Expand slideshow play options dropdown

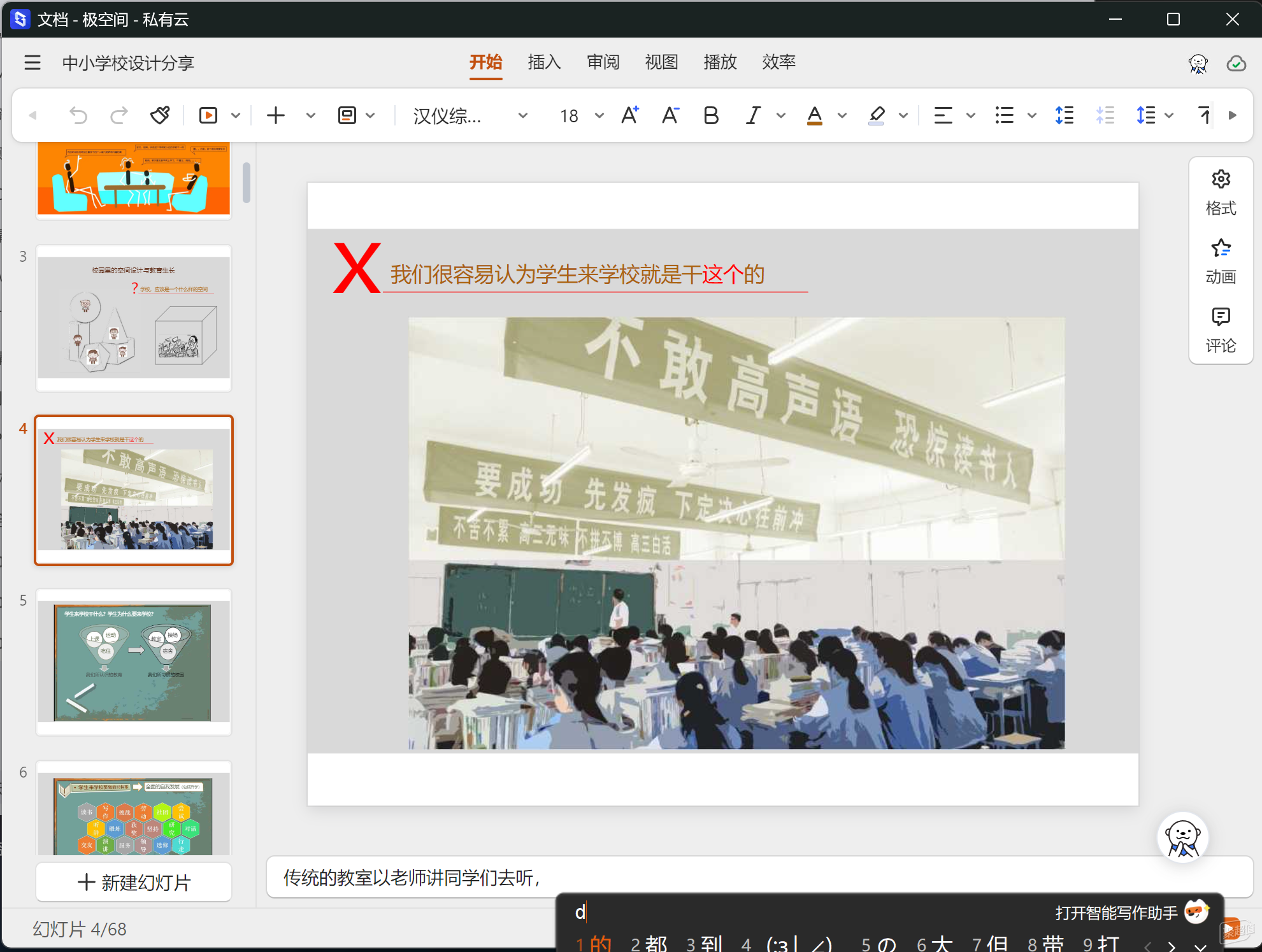236,116
